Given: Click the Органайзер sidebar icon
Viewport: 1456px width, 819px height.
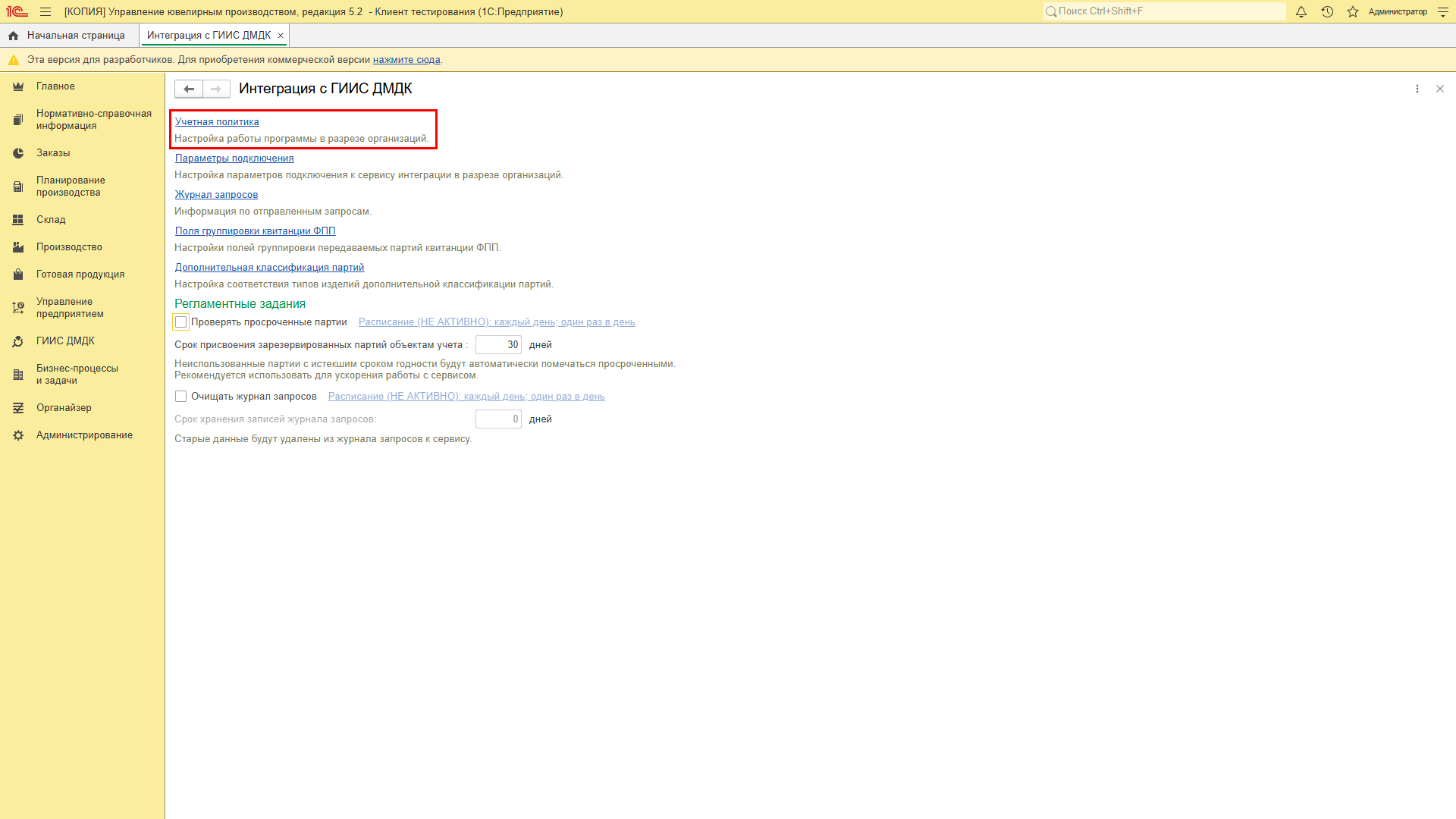Looking at the screenshot, I should pyautogui.click(x=18, y=408).
